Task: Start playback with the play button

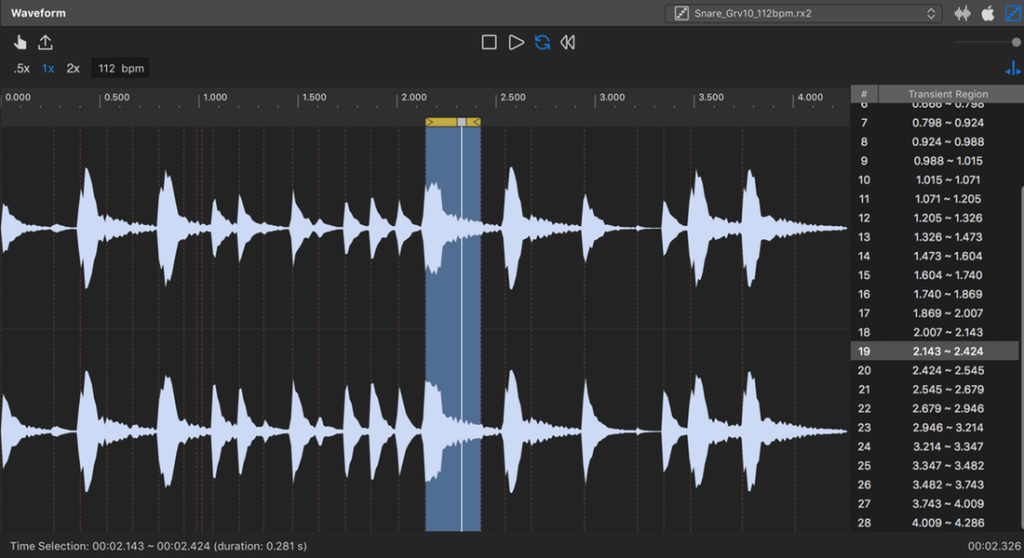Action: (516, 42)
